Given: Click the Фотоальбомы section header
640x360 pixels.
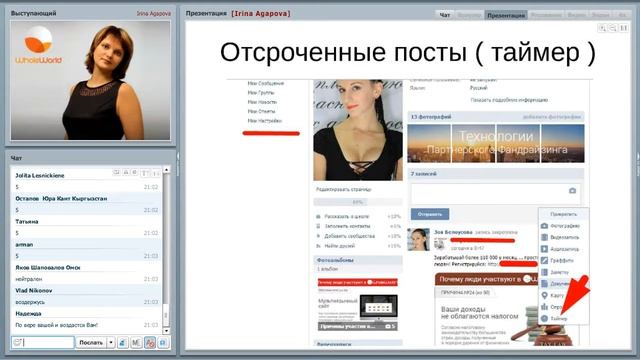Looking at the screenshot, I should click(358, 260).
